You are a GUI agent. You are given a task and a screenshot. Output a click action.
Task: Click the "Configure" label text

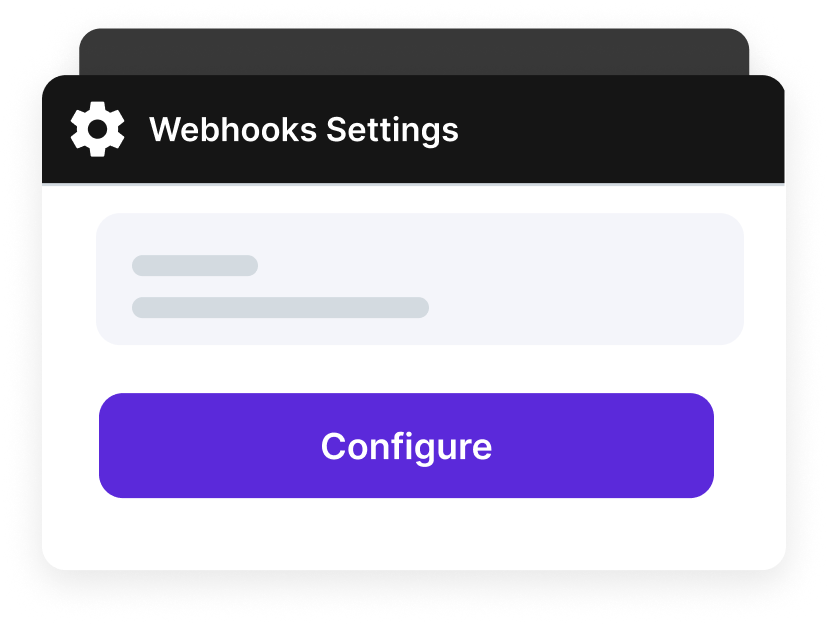click(406, 446)
